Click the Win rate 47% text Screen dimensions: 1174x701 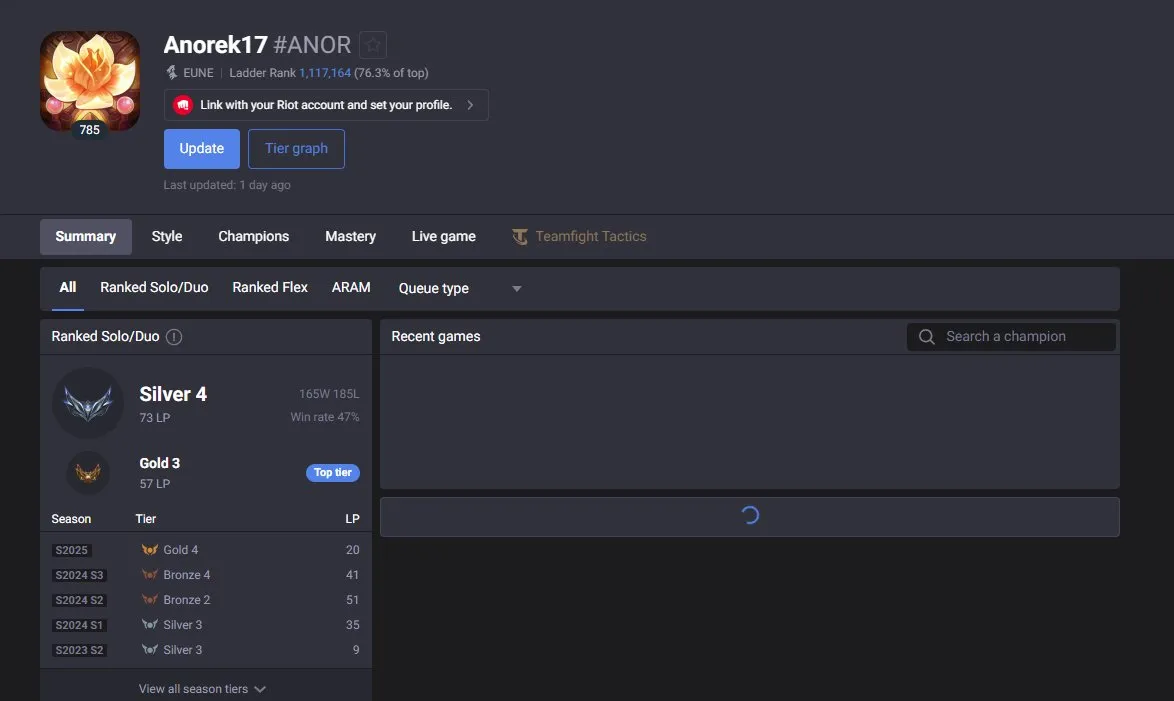click(325, 417)
